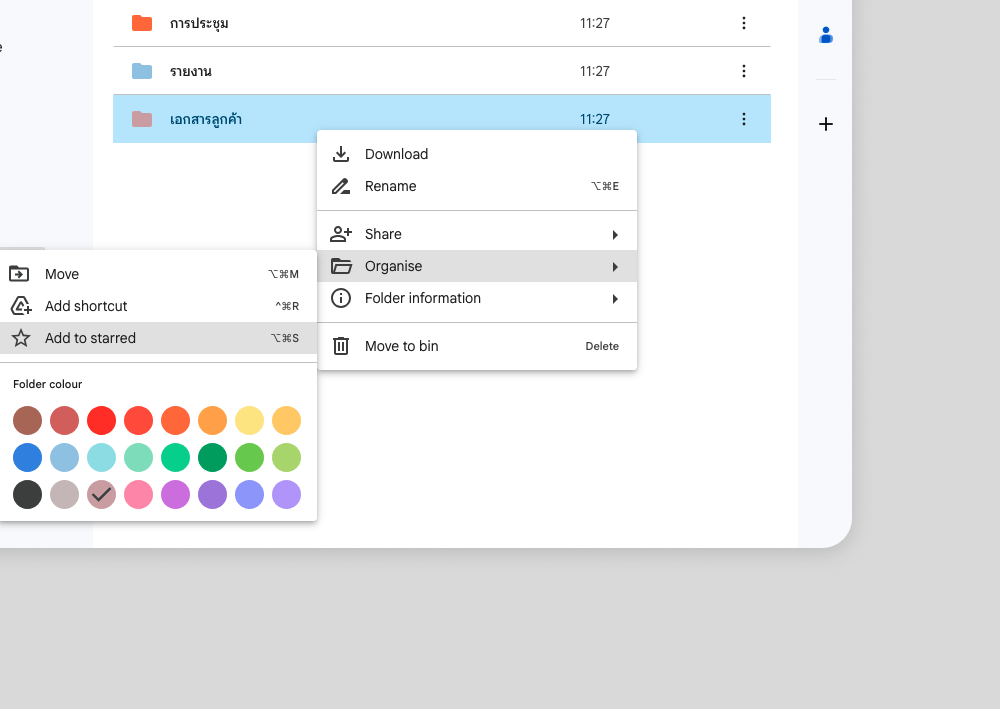Pick the dark green folder colour swatch
This screenshot has width=1000, height=709.
click(x=212, y=457)
